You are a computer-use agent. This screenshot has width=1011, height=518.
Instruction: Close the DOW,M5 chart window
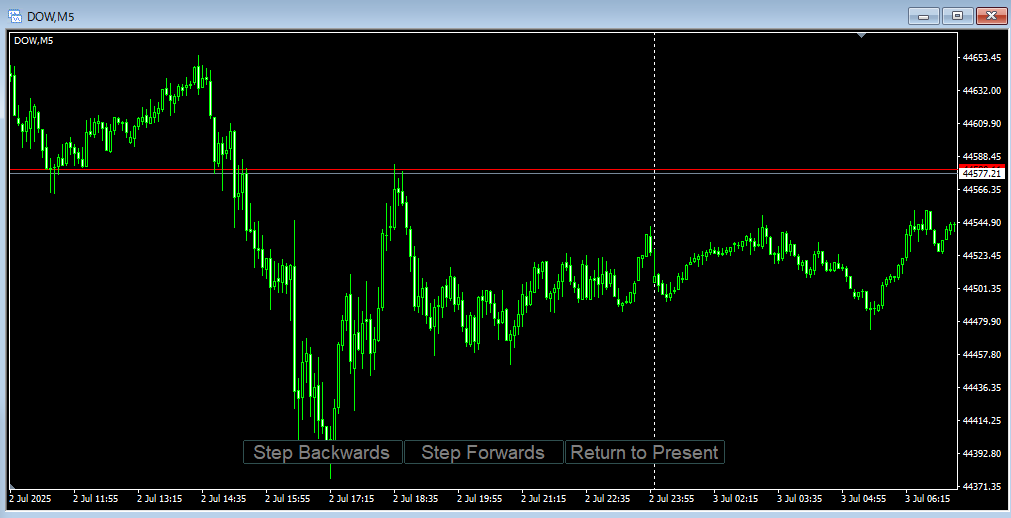point(991,16)
